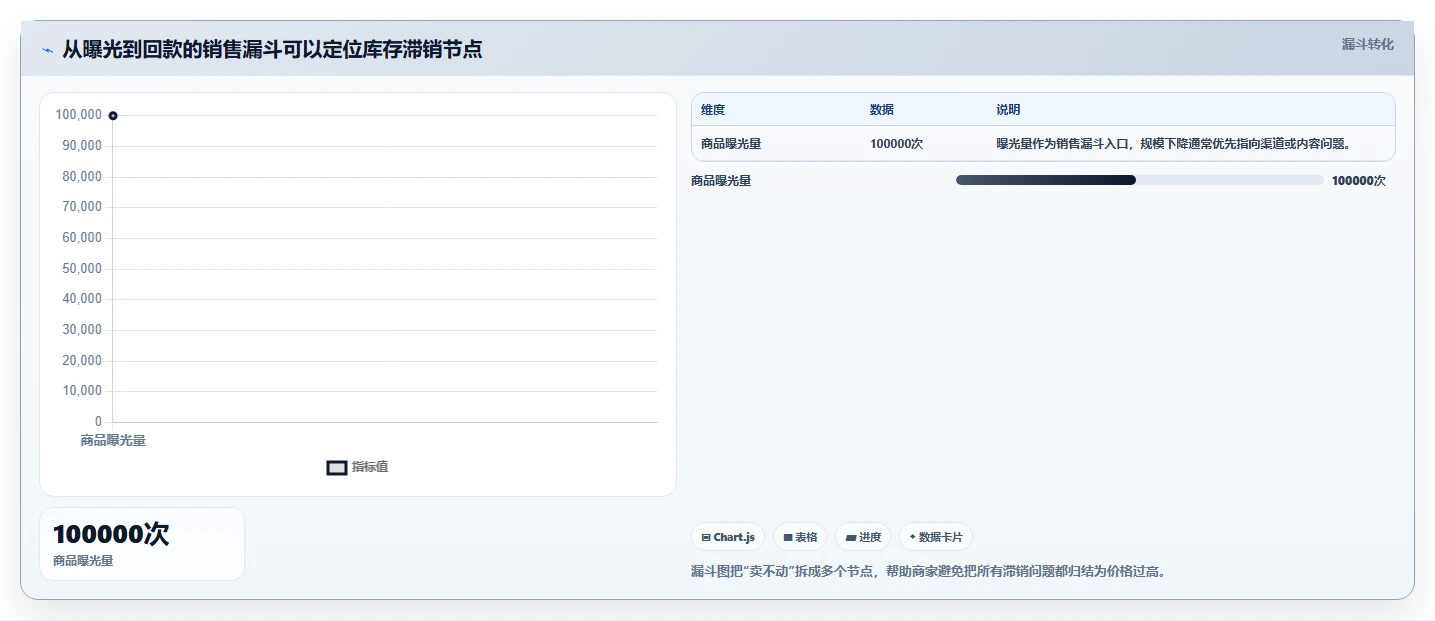This screenshot has width=1435, height=621.
Task: Click the 数据 column header
Action: click(882, 110)
